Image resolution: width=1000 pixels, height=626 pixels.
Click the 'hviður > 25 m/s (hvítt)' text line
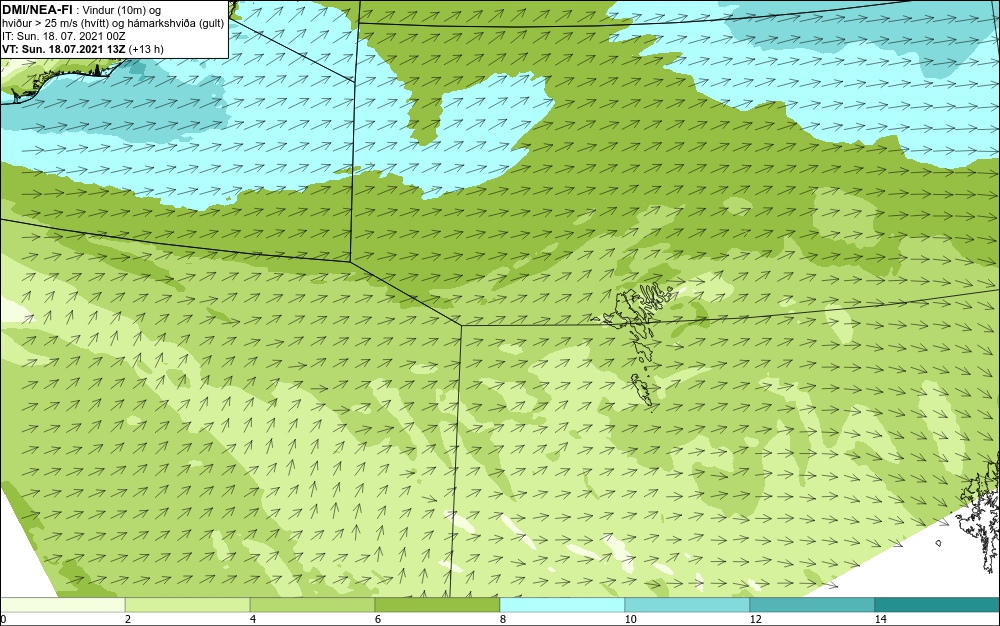pyautogui.click(x=113, y=23)
